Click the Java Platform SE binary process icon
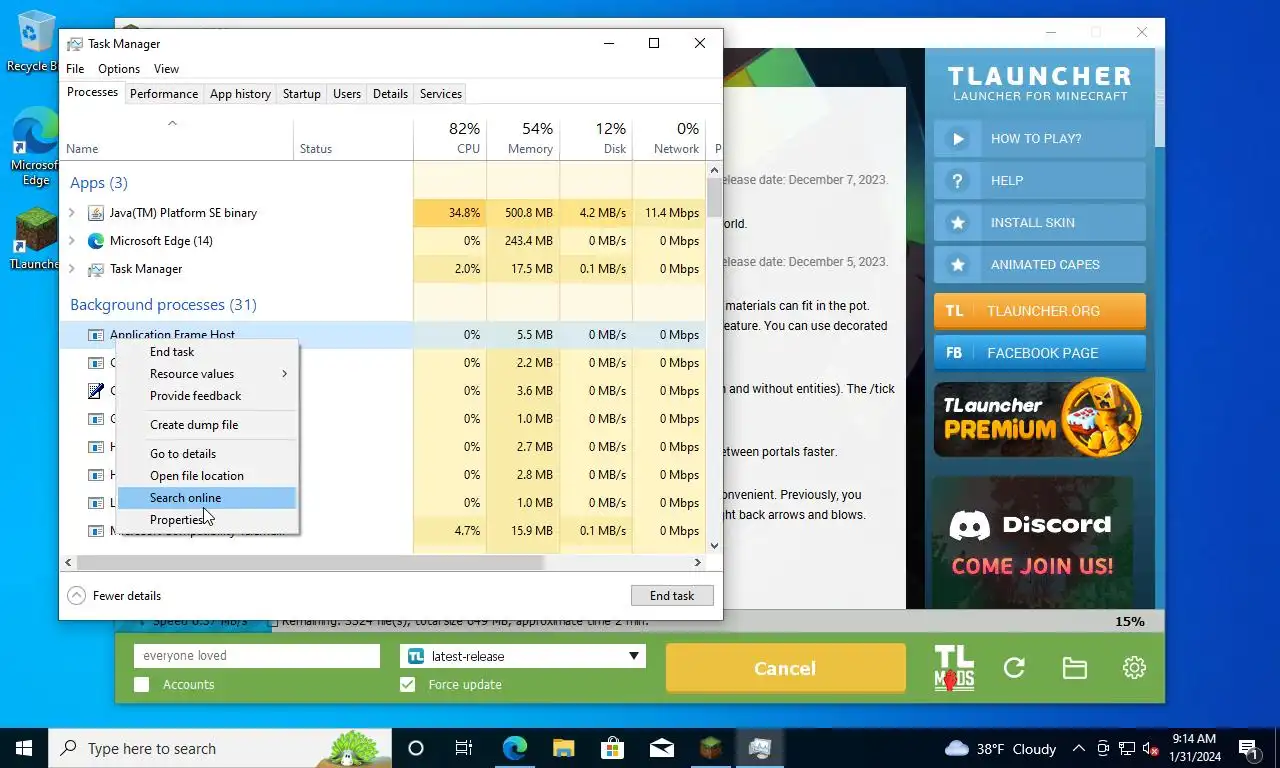This screenshot has width=1280, height=768. tap(96, 213)
